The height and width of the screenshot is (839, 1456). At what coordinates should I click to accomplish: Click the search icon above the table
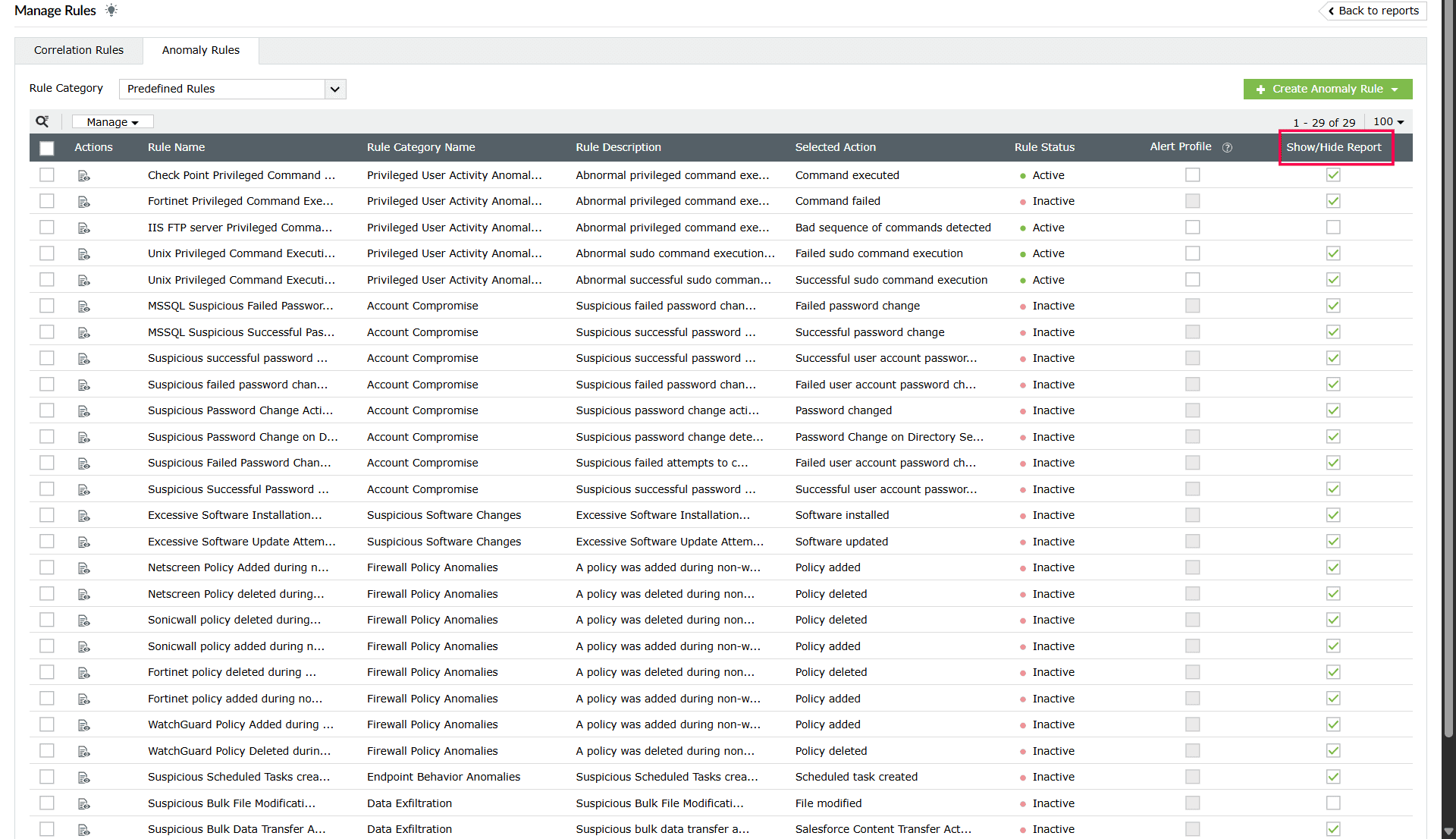42,121
